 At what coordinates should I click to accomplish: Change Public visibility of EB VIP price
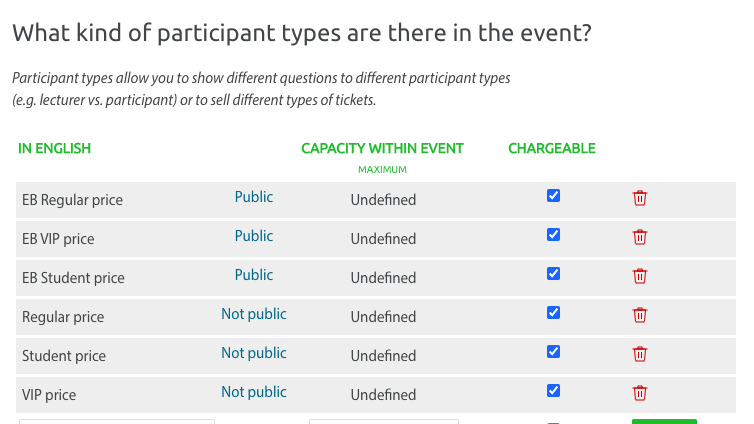(254, 236)
